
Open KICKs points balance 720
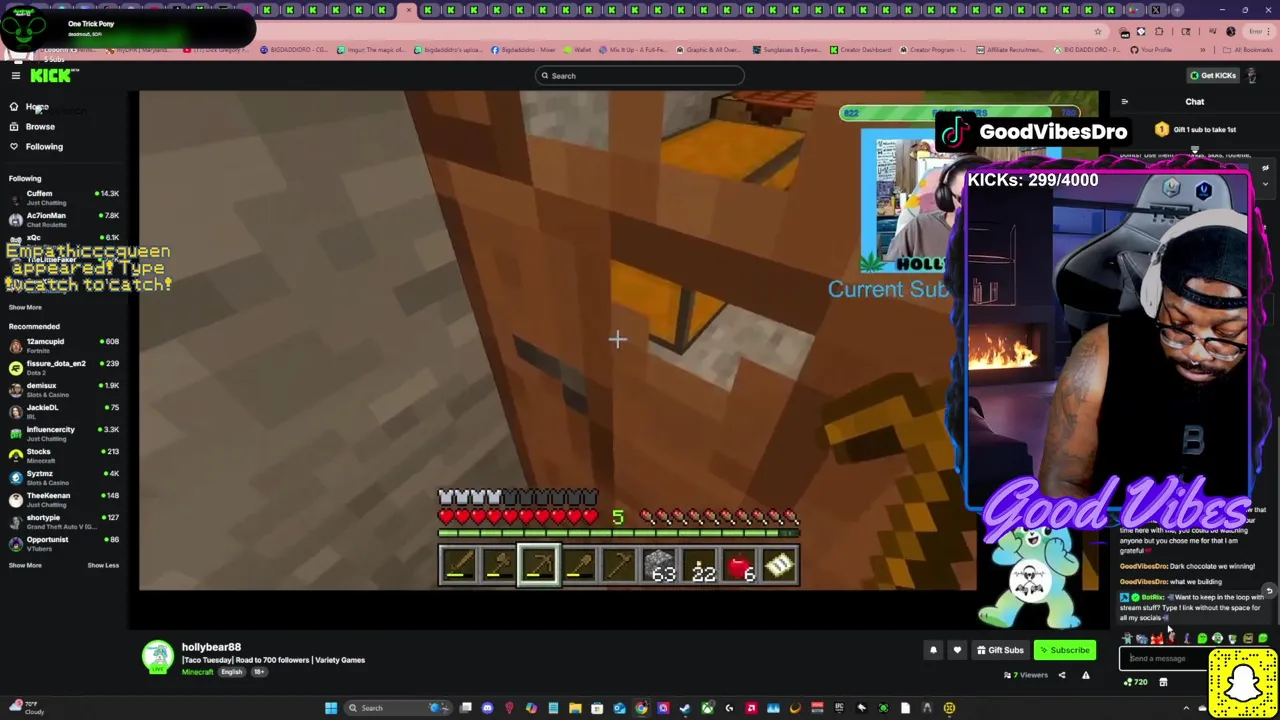point(1136,682)
